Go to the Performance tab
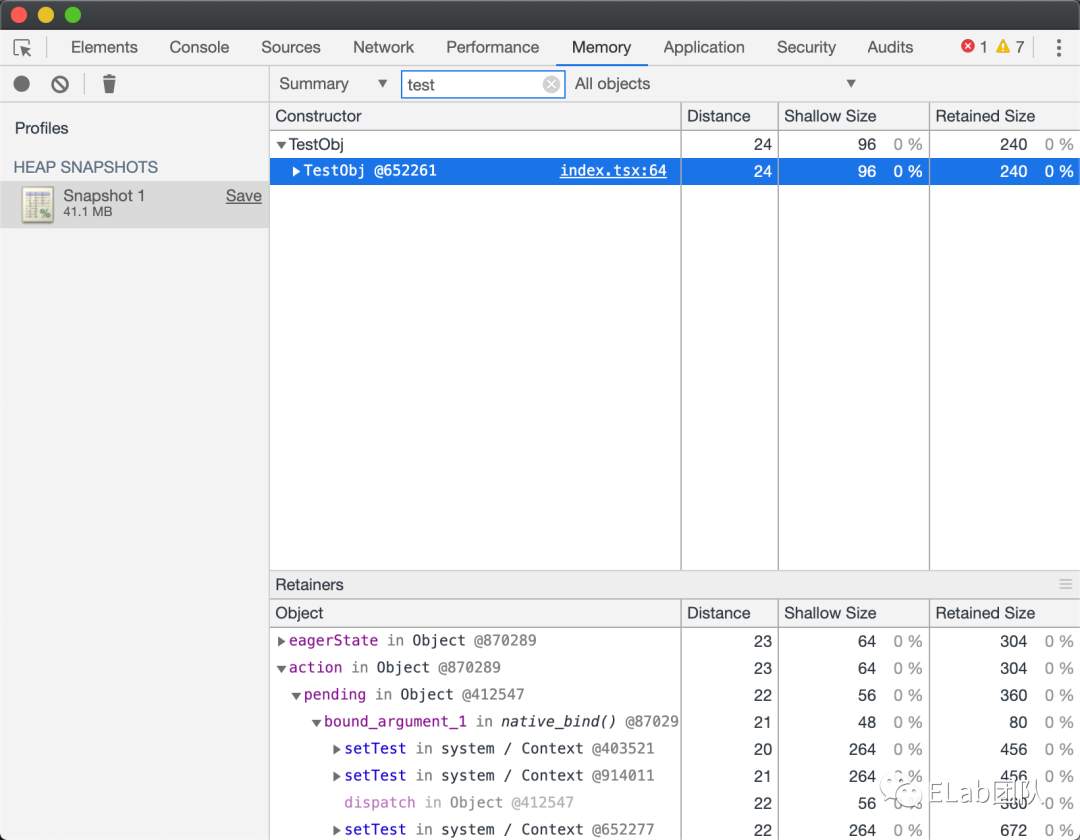 492,48
